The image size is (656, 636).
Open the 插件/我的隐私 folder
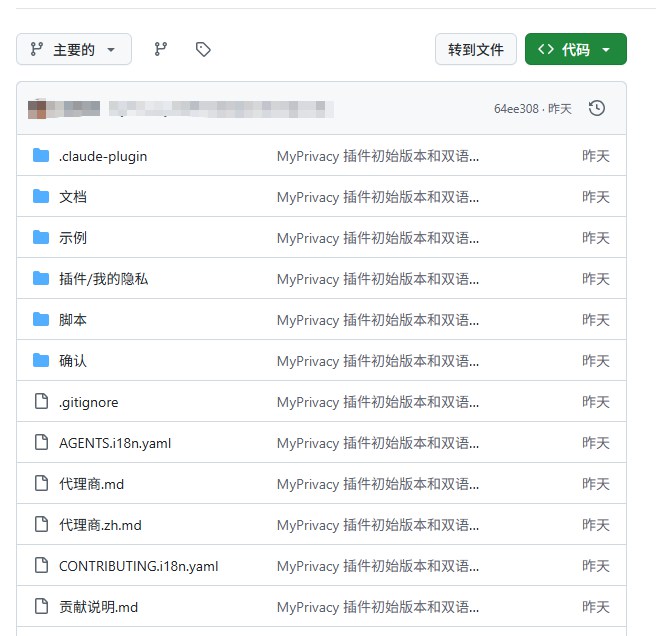(x=103, y=279)
